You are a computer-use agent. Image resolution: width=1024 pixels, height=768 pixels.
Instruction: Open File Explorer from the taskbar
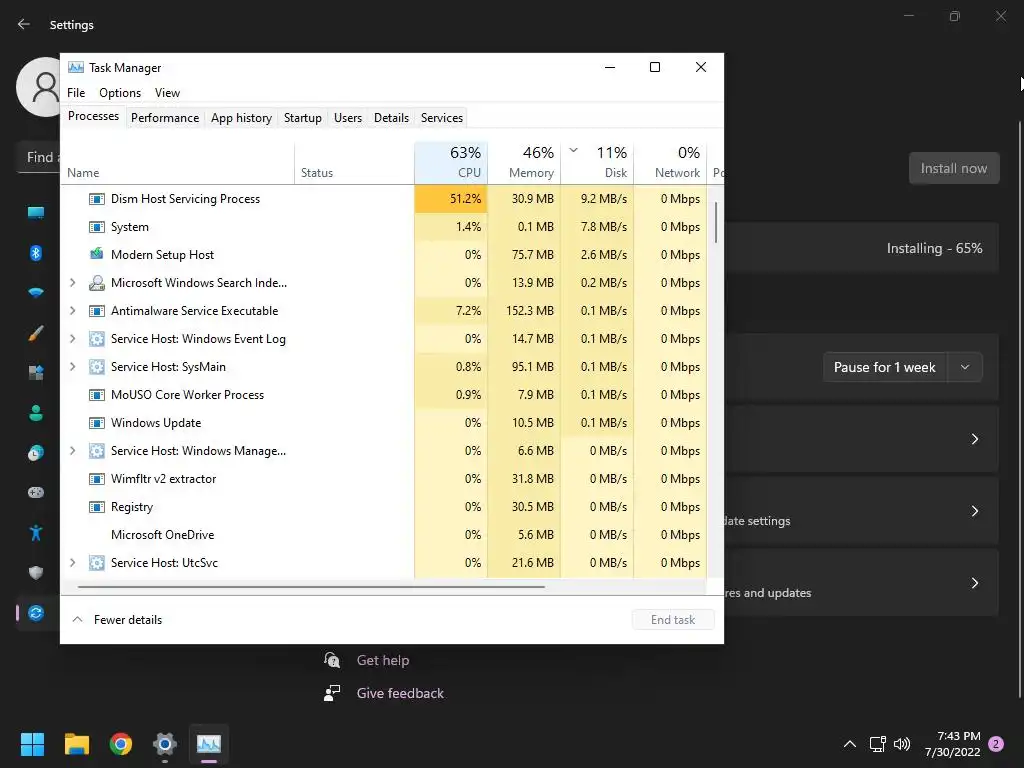tap(76, 744)
